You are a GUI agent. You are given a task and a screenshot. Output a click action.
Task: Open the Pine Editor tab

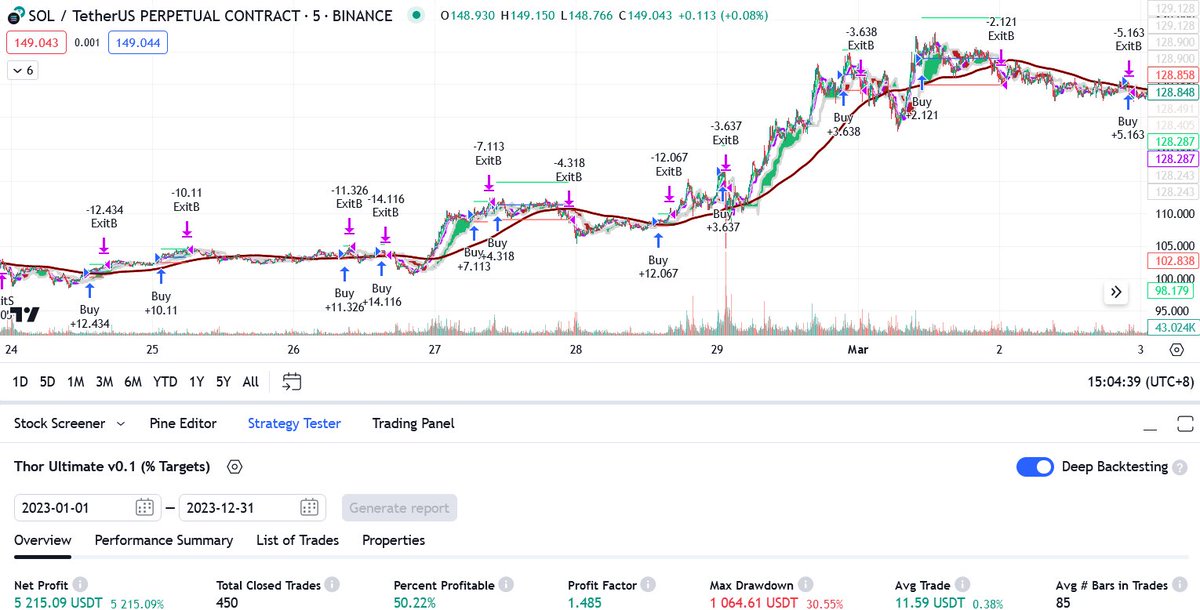point(183,424)
